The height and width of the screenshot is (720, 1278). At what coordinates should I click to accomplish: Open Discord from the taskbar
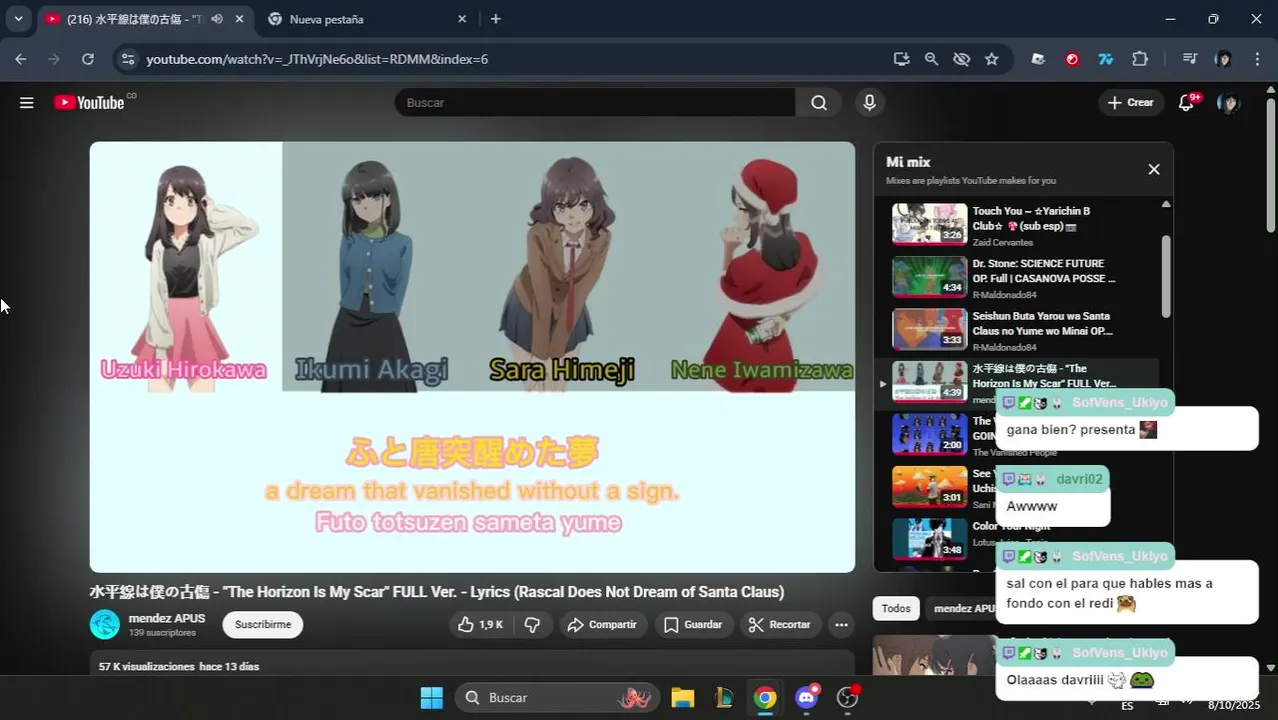(x=807, y=697)
